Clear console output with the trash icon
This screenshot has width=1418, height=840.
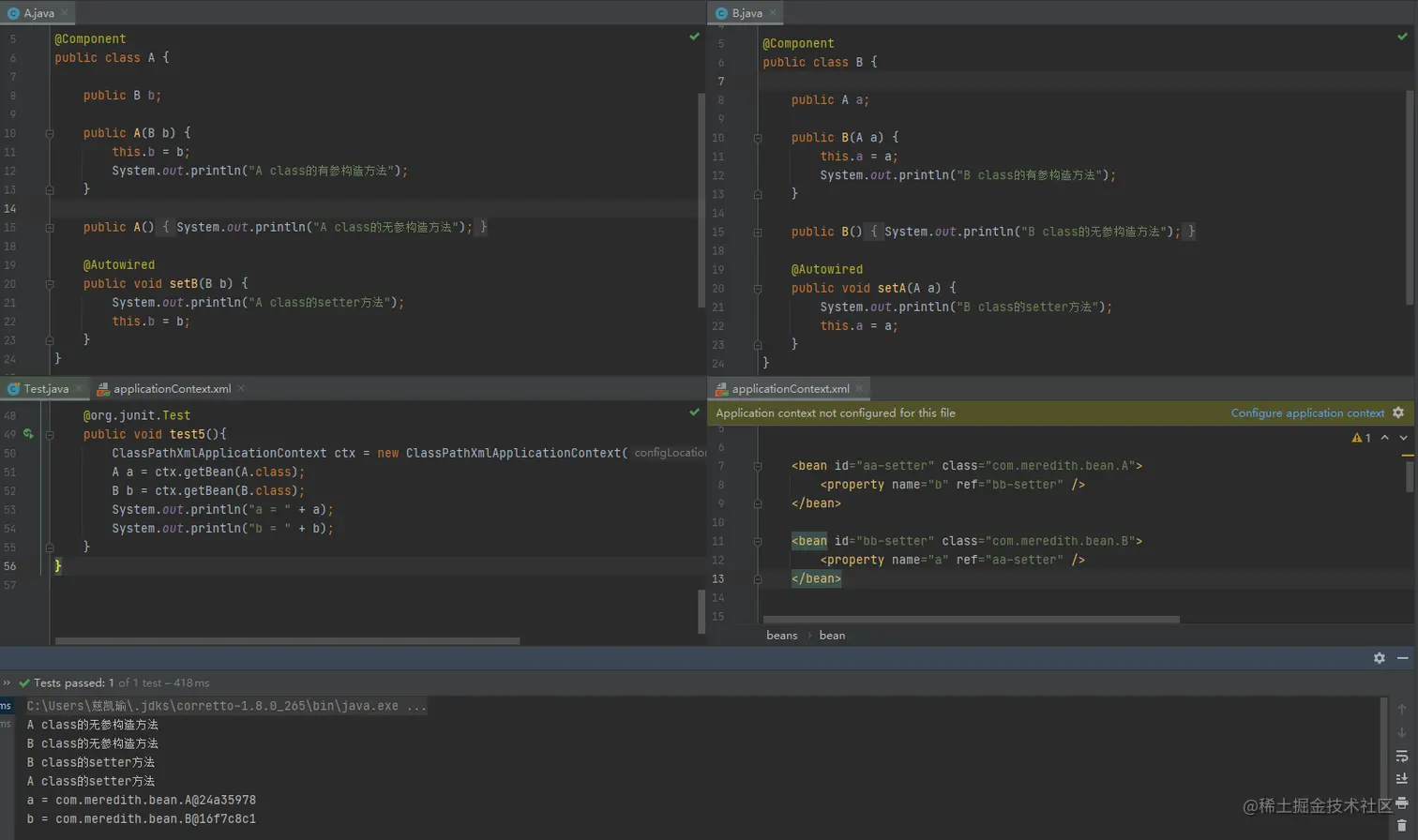coord(1401,825)
